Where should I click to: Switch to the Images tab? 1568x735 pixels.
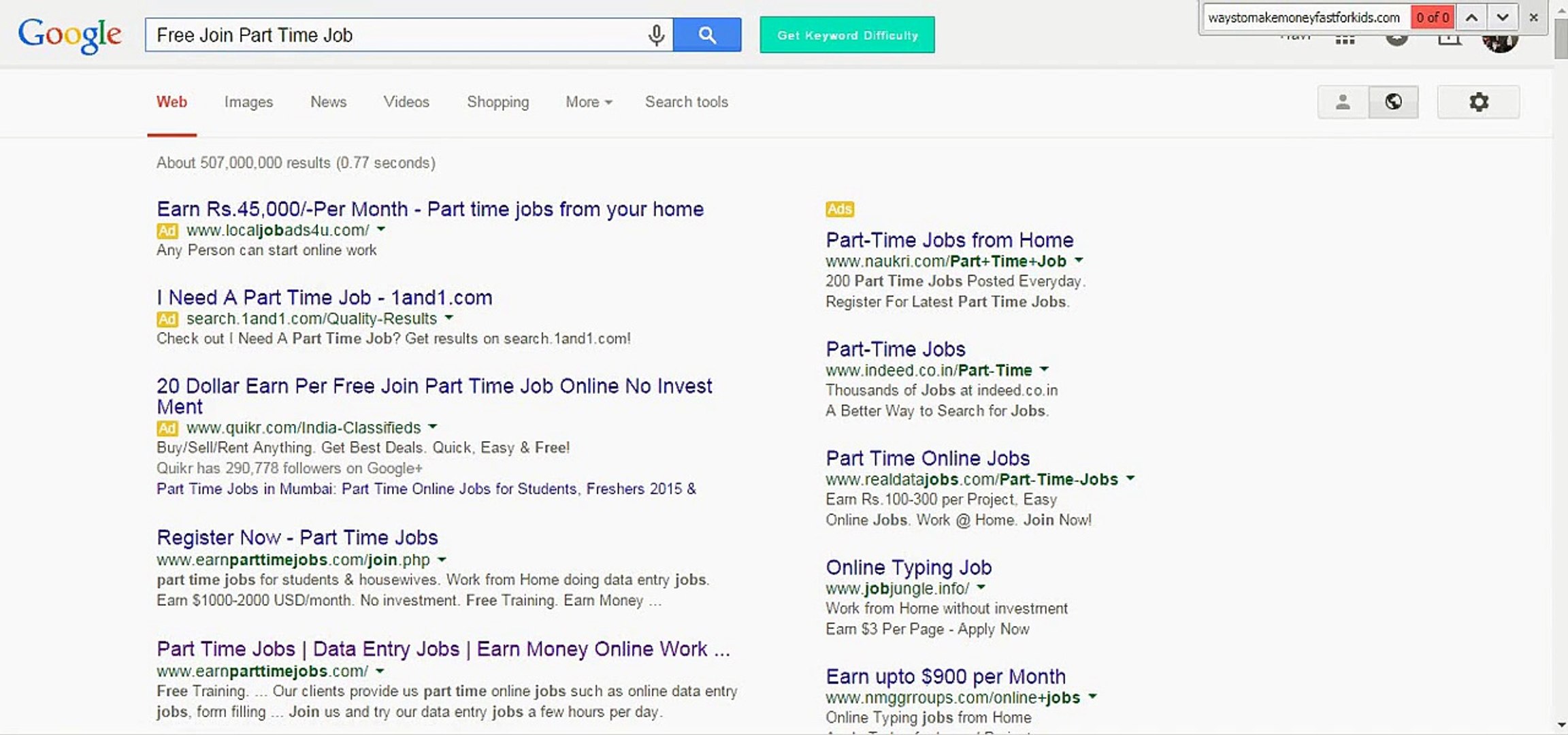[248, 102]
